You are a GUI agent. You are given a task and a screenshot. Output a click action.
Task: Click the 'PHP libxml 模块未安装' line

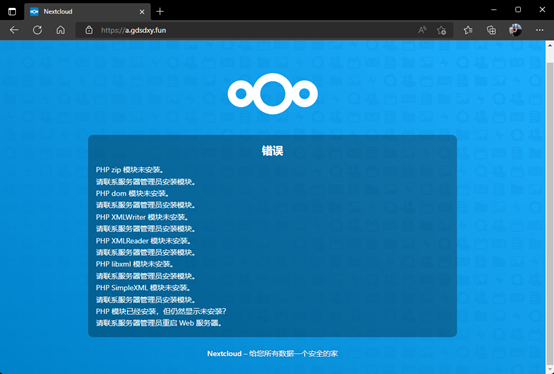pyautogui.click(x=135, y=264)
